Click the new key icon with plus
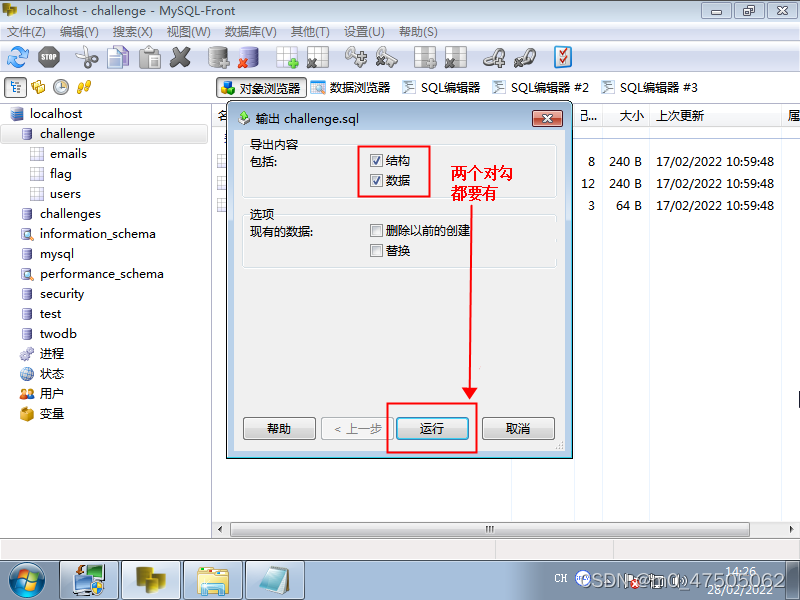The image size is (800, 600). (x=356, y=57)
